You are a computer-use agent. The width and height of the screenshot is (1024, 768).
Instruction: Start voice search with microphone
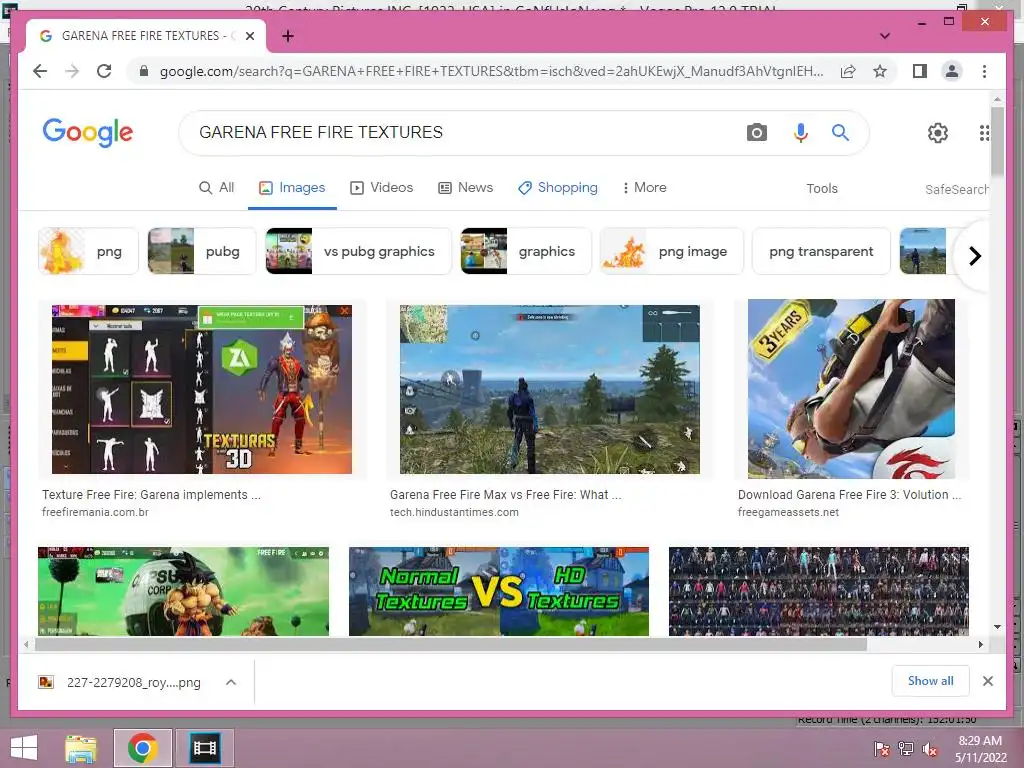tap(801, 133)
